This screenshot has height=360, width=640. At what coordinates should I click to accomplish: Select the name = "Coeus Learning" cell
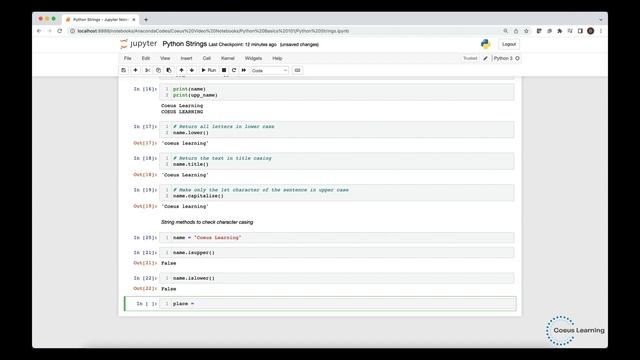tap(337, 238)
